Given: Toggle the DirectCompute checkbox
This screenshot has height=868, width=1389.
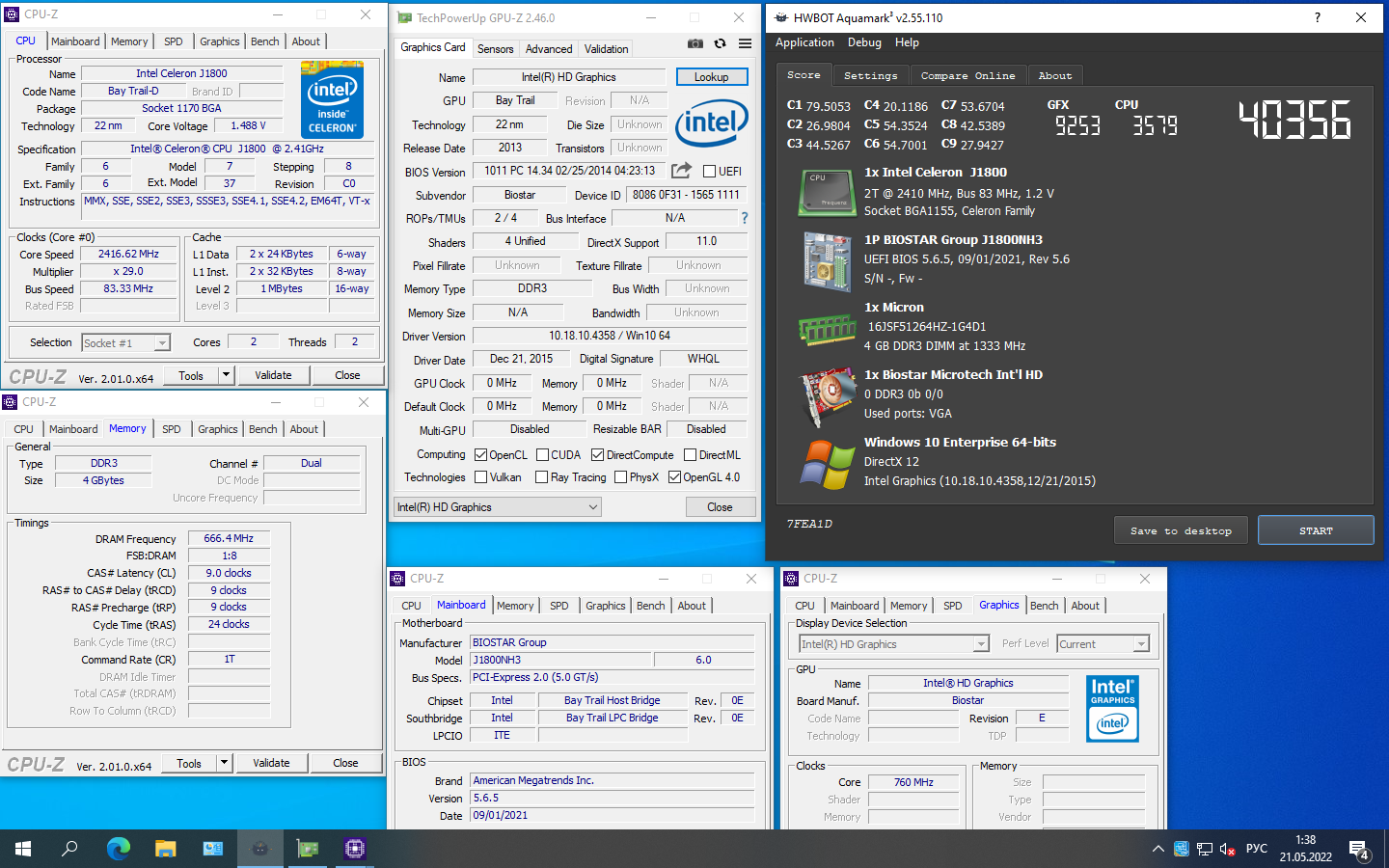Looking at the screenshot, I should (x=597, y=455).
